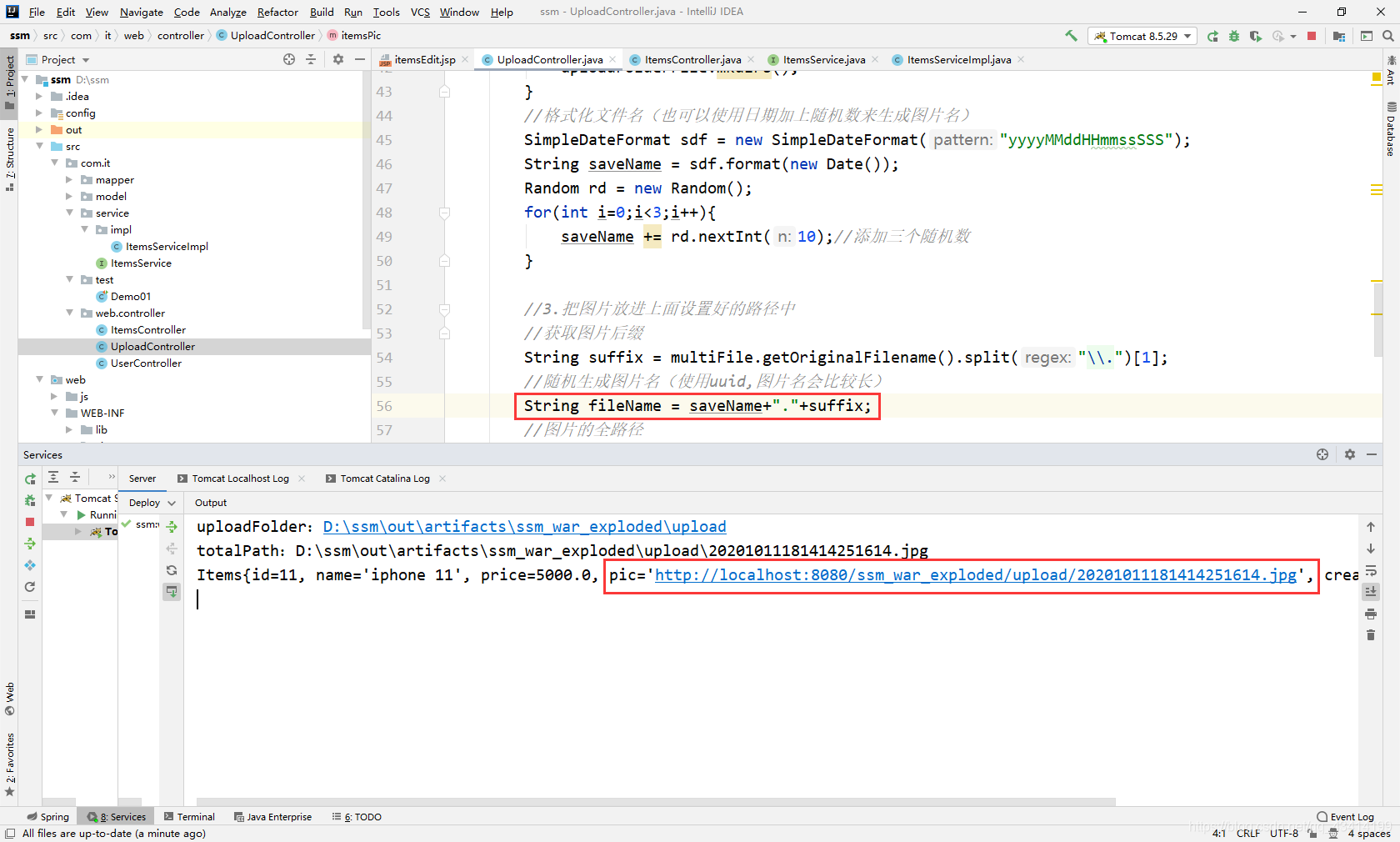The width and height of the screenshot is (1400, 842).
Task: Open the TODO tool window
Action: click(x=357, y=817)
